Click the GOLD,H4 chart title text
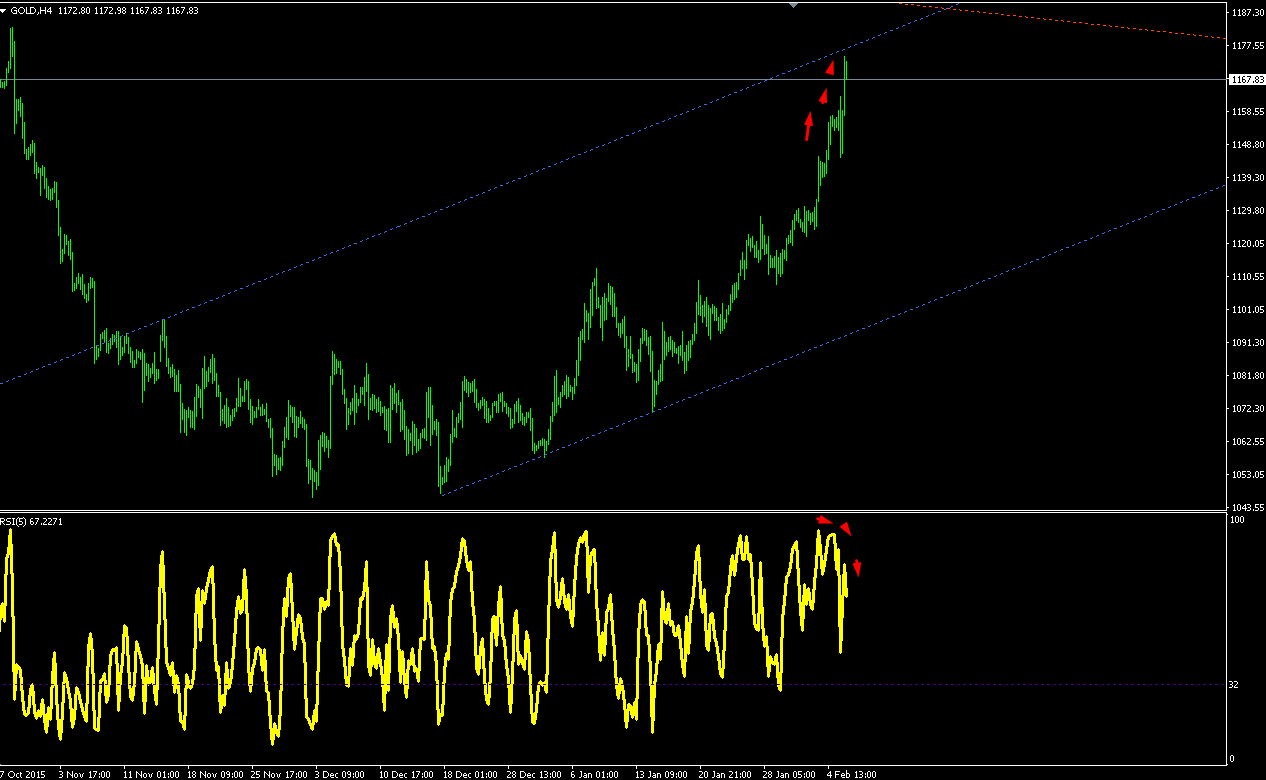This screenshot has height=780, width=1266. point(33,10)
